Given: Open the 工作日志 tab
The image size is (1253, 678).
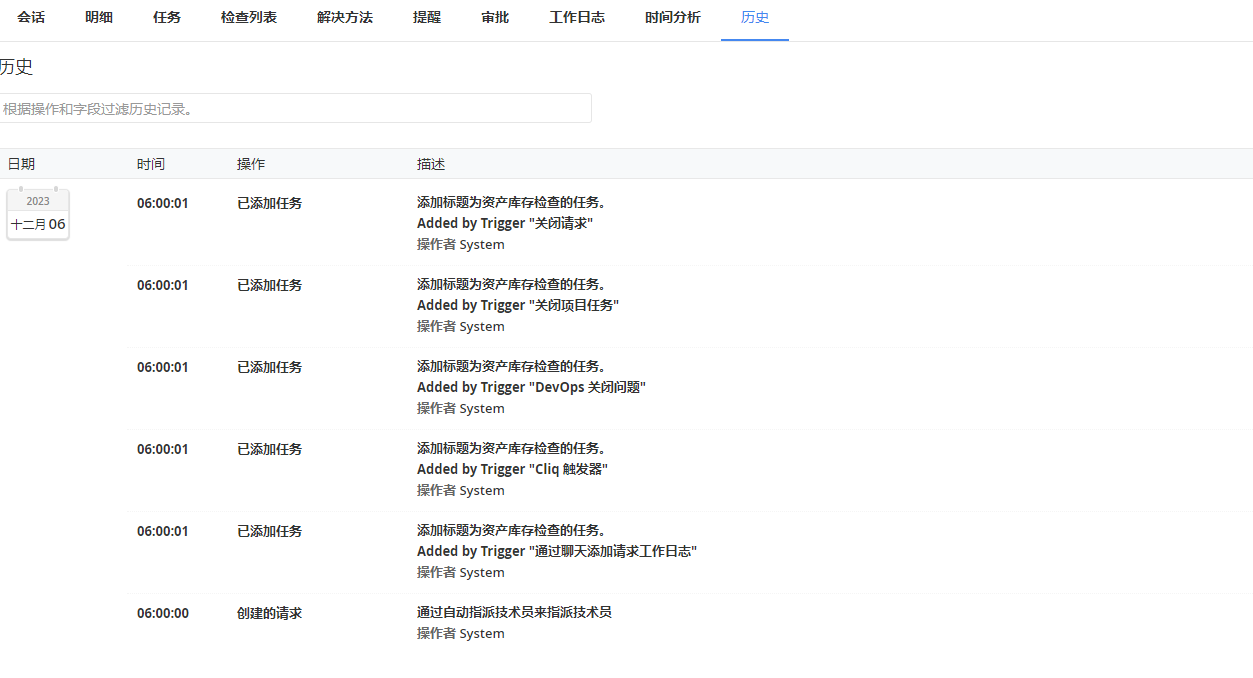Looking at the screenshot, I should (x=577, y=17).
